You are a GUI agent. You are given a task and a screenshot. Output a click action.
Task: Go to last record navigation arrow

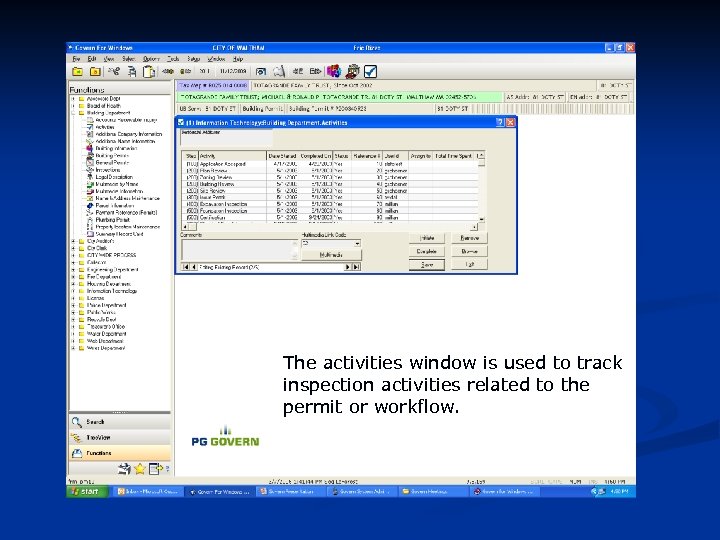click(x=356, y=267)
